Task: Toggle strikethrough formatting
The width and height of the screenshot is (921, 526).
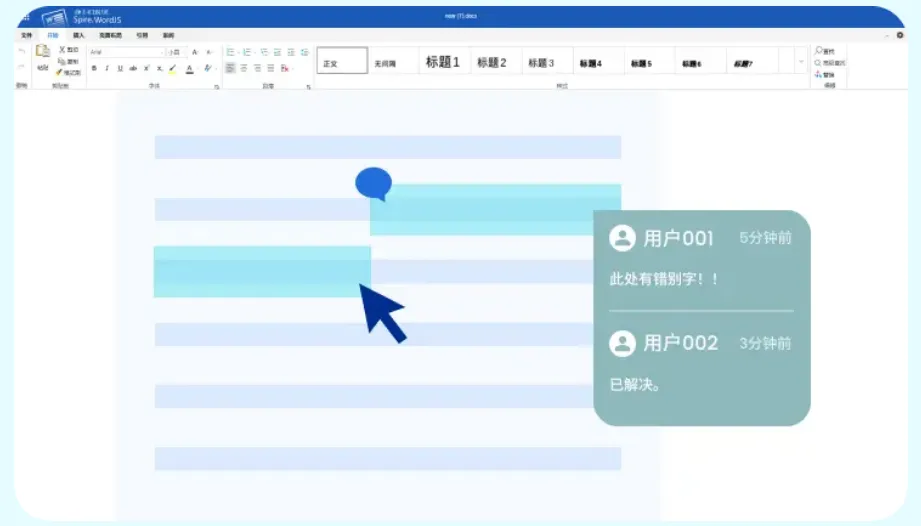Action: (133, 69)
